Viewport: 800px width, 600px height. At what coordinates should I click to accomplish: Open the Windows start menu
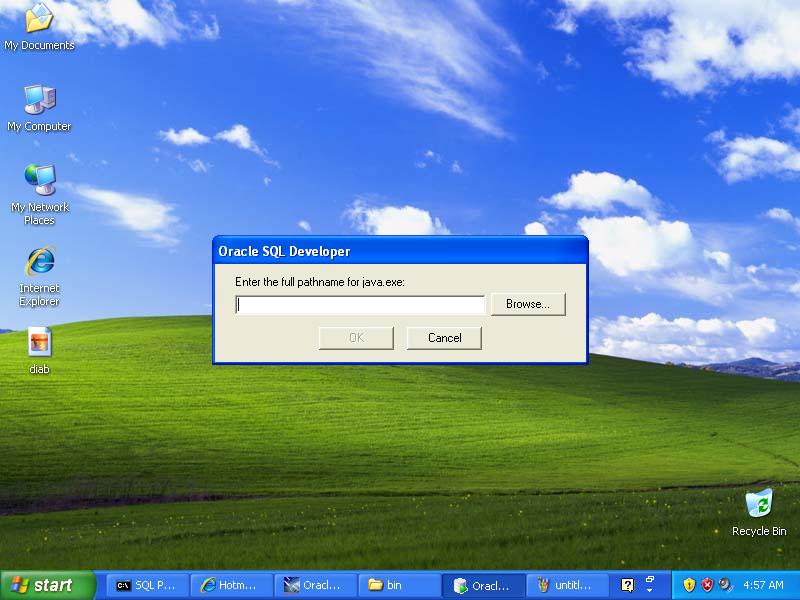pyautogui.click(x=48, y=585)
